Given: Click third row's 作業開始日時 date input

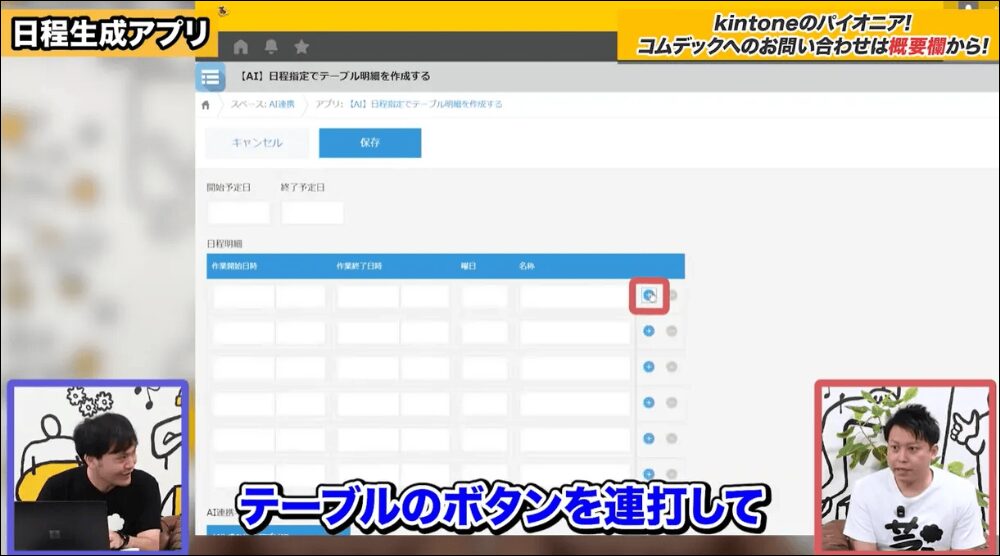Looking at the screenshot, I should tap(244, 369).
